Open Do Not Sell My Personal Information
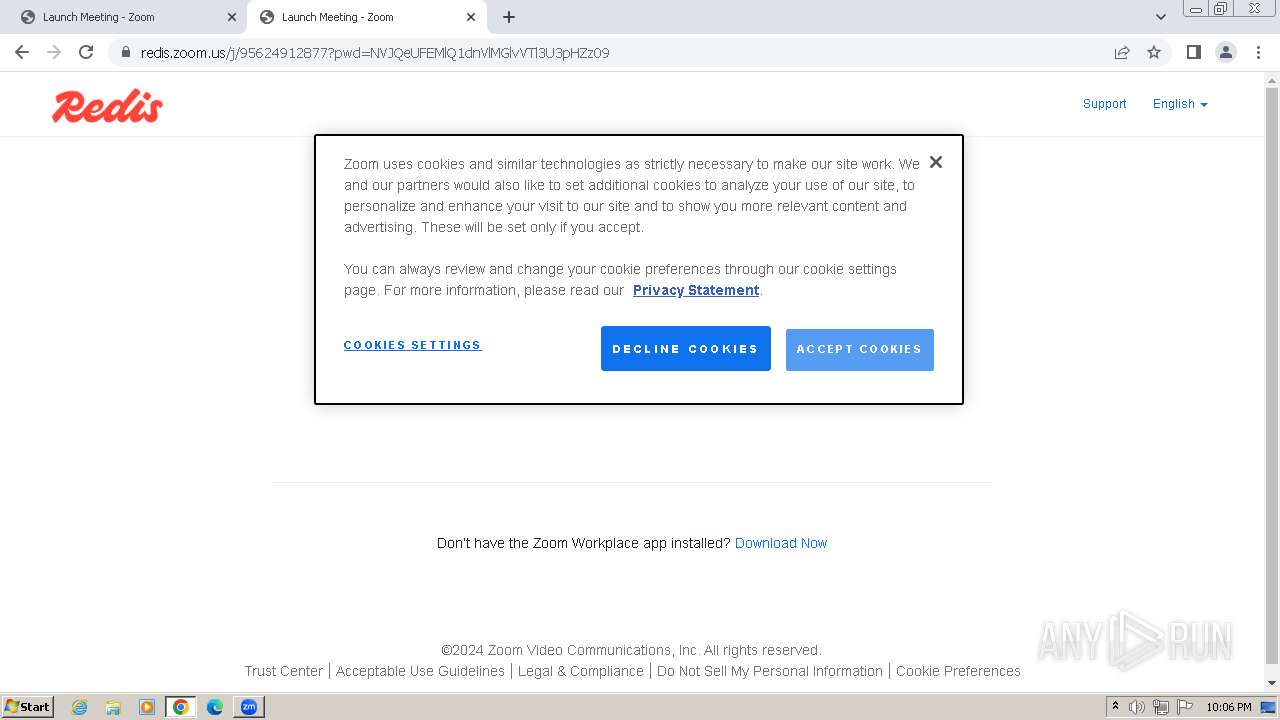Screen dimensions: 1280x720 click(770, 671)
